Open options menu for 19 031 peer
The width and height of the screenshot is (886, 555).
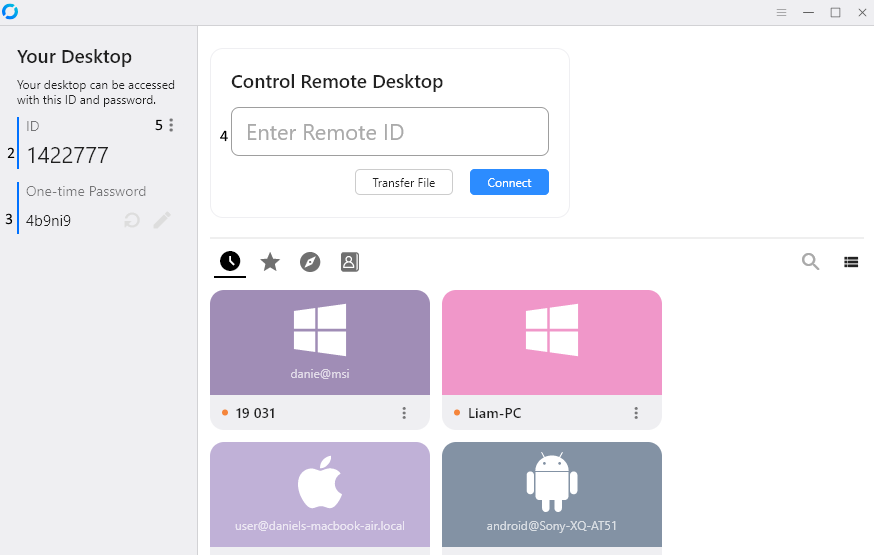(x=404, y=413)
